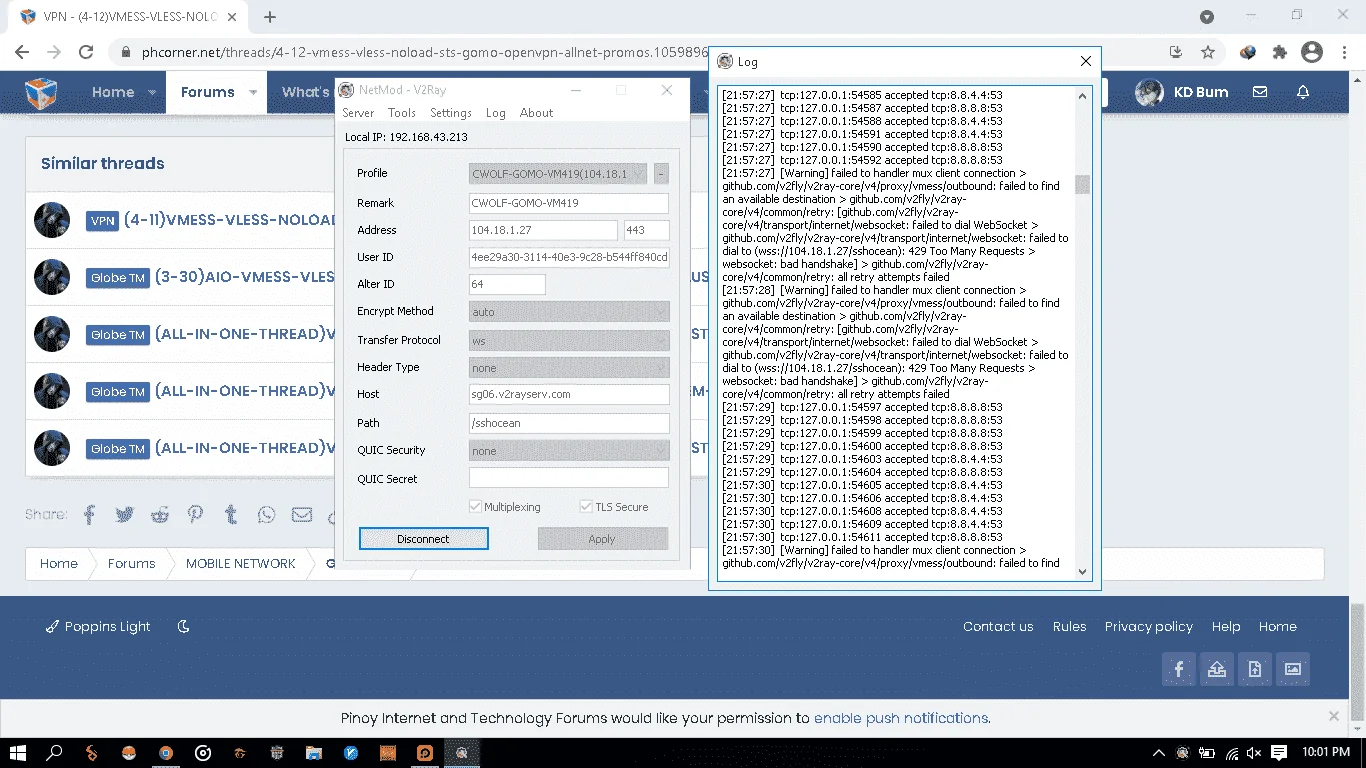Open the Log menu in NetMod
This screenshot has width=1366, height=768.
[x=496, y=113]
